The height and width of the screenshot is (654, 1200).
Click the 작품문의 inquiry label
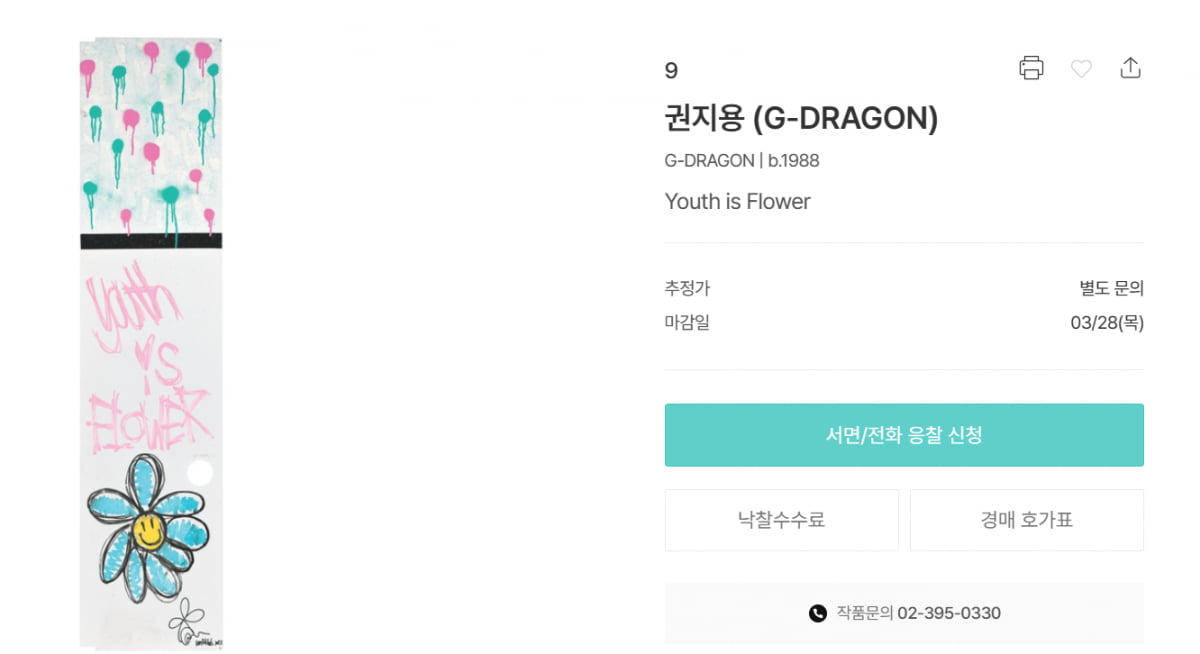(864, 613)
